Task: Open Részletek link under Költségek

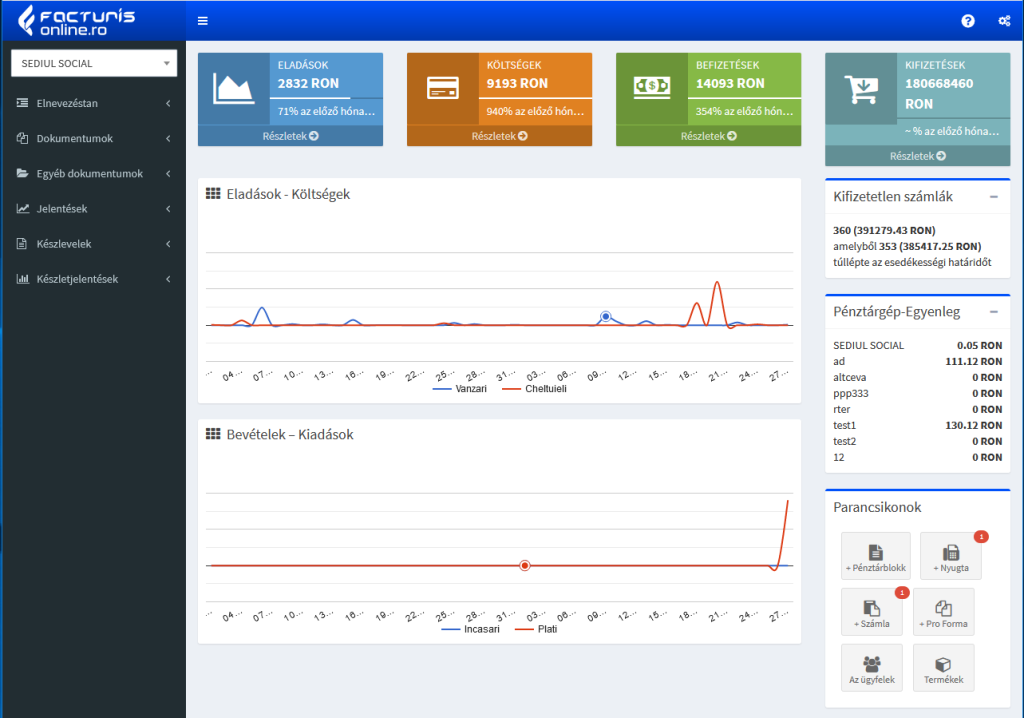Action: pos(500,136)
